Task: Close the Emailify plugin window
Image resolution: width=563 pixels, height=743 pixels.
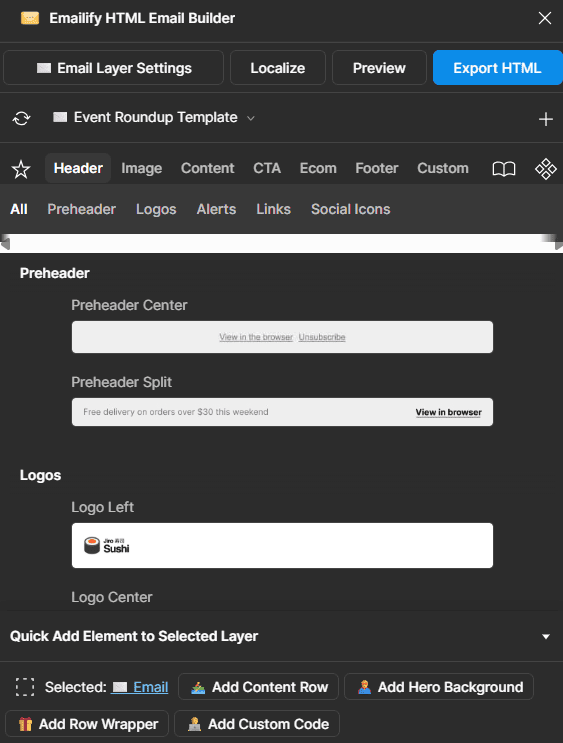Action: [545, 18]
